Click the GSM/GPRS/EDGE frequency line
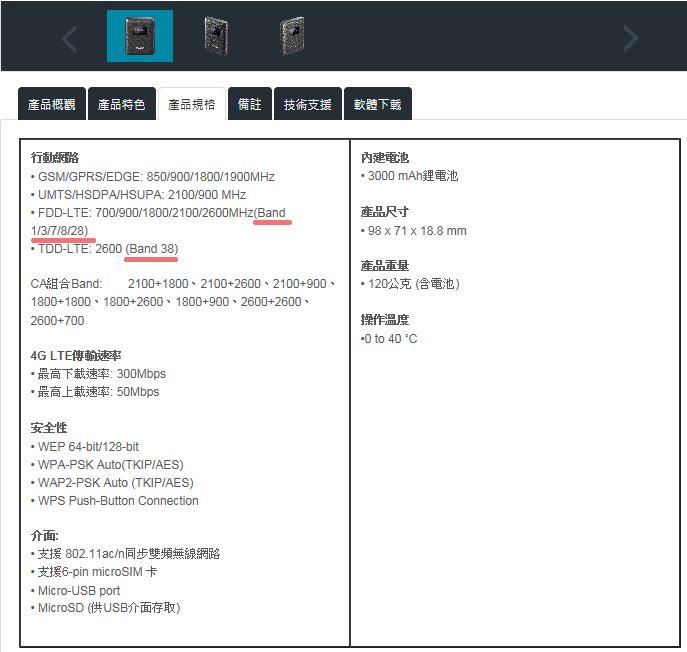Image resolution: width=687 pixels, height=652 pixels. pyautogui.click(x=152, y=177)
